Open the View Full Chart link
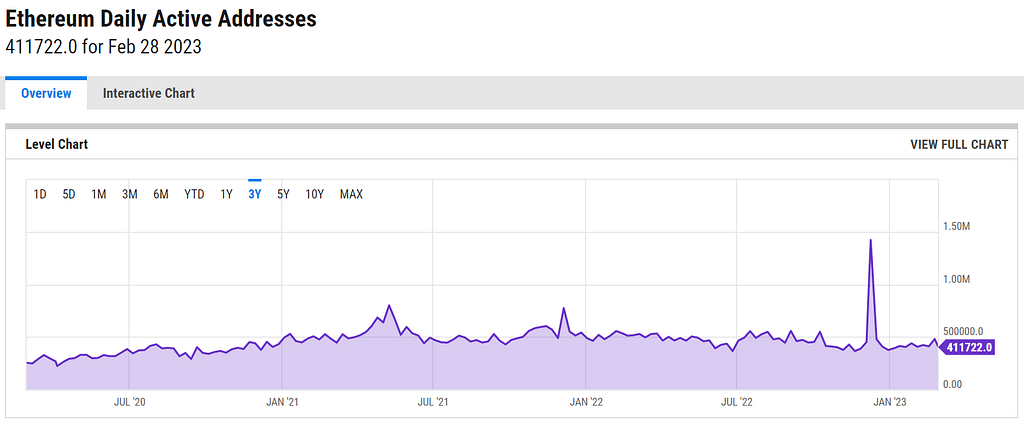The height and width of the screenshot is (427, 1024). 959,144
